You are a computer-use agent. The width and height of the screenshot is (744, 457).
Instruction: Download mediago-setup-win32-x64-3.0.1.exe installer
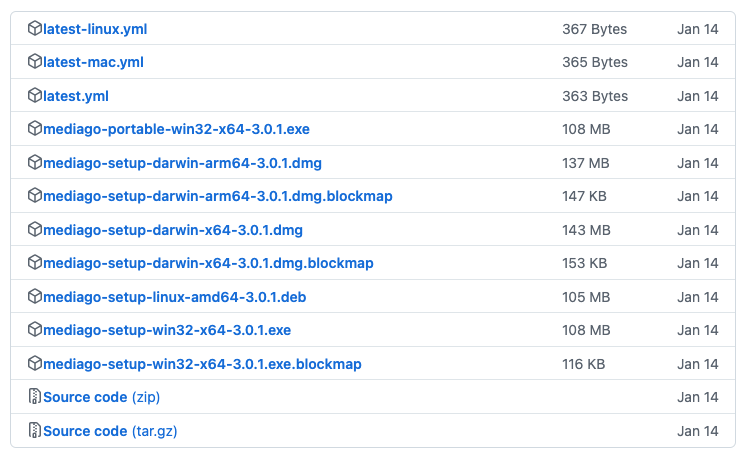tap(167, 330)
